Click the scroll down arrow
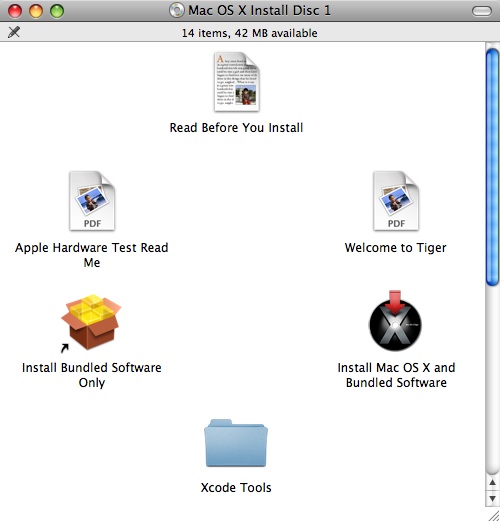The image size is (500, 522). point(492,499)
